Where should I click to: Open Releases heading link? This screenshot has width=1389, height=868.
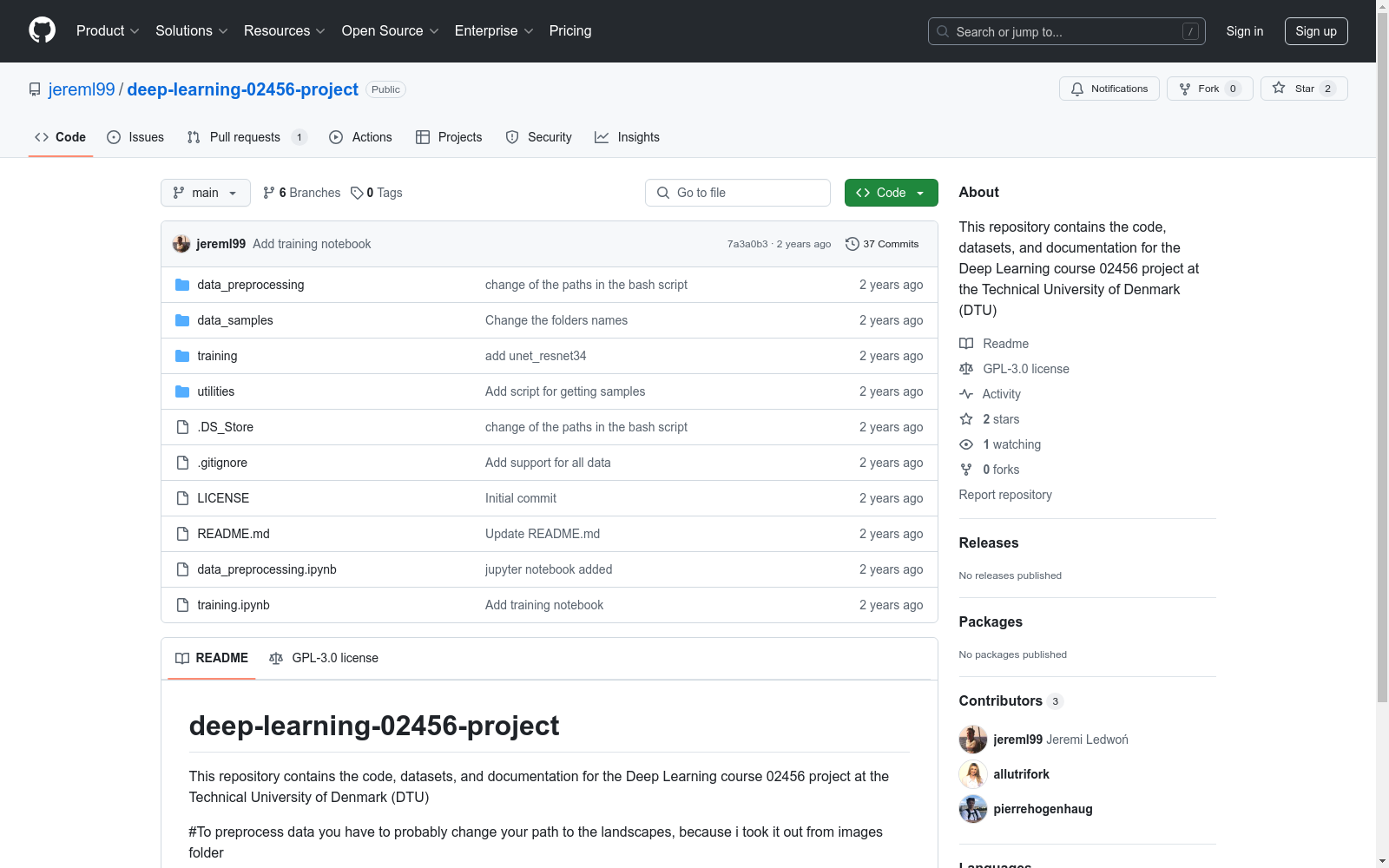point(989,542)
